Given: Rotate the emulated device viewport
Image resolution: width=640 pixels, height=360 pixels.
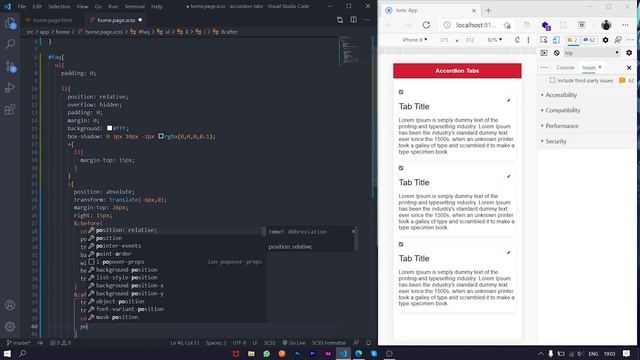Looking at the screenshot, I should point(518,40).
